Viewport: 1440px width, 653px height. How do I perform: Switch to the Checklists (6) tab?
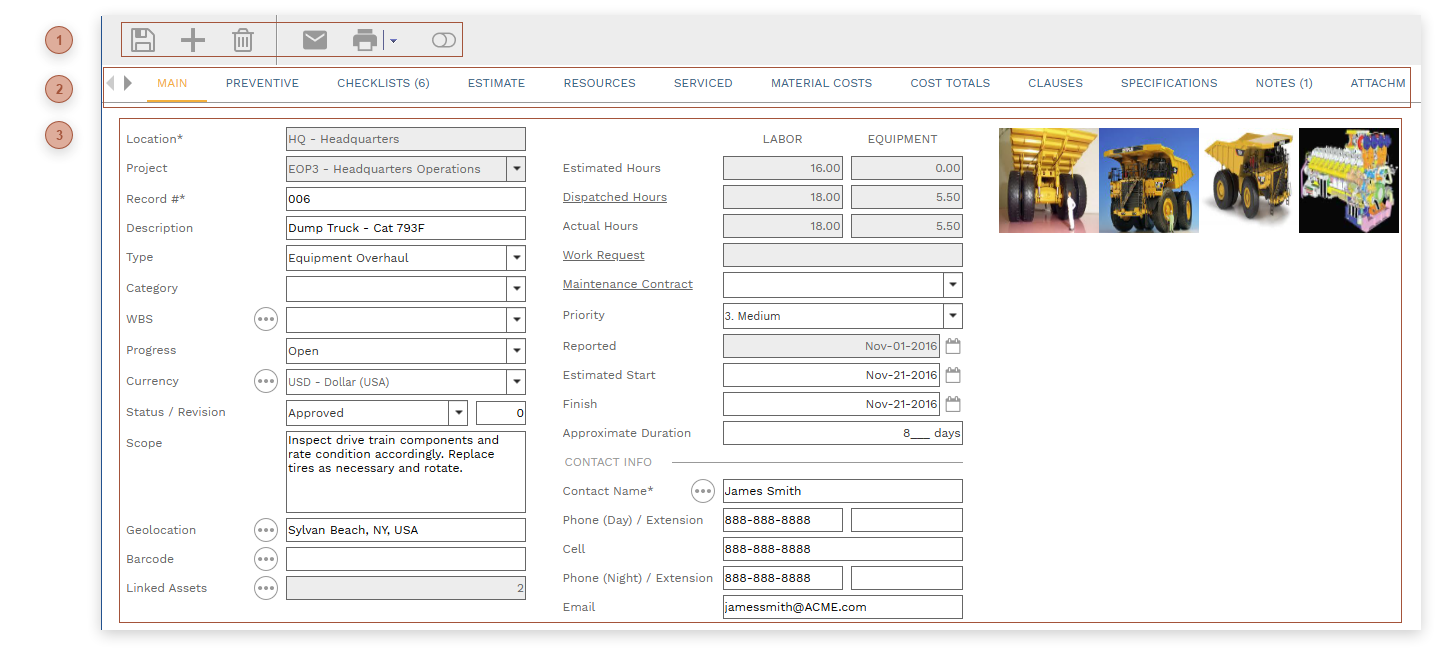tap(383, 83)
